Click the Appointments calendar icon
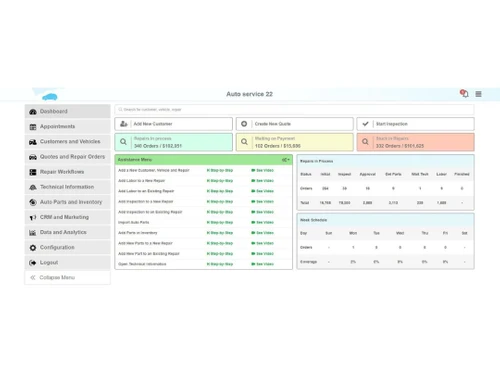Image resolution: width=500 pixels, height=375 pixels. pyautogui.click(x=33, y=127)
